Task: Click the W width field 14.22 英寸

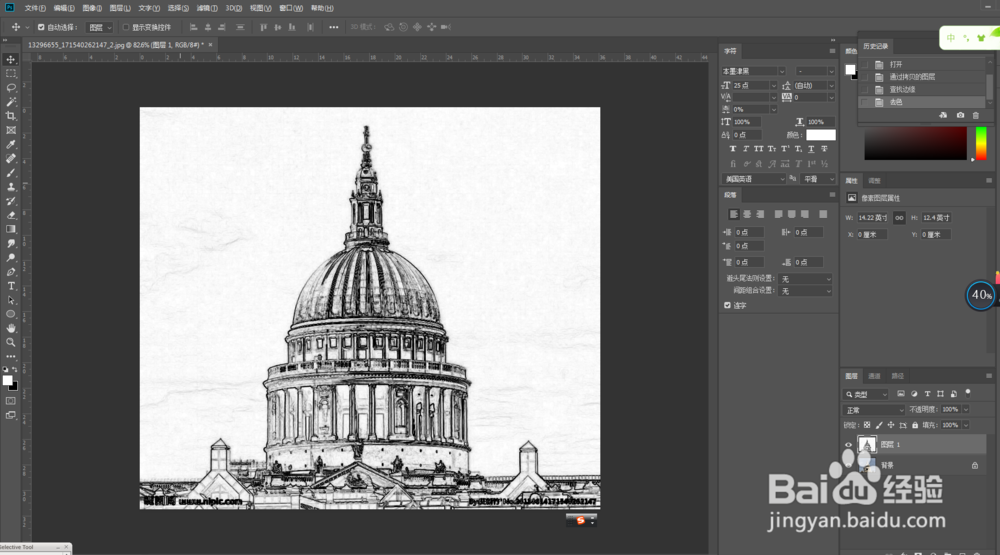Action: [x=872, y=218]
